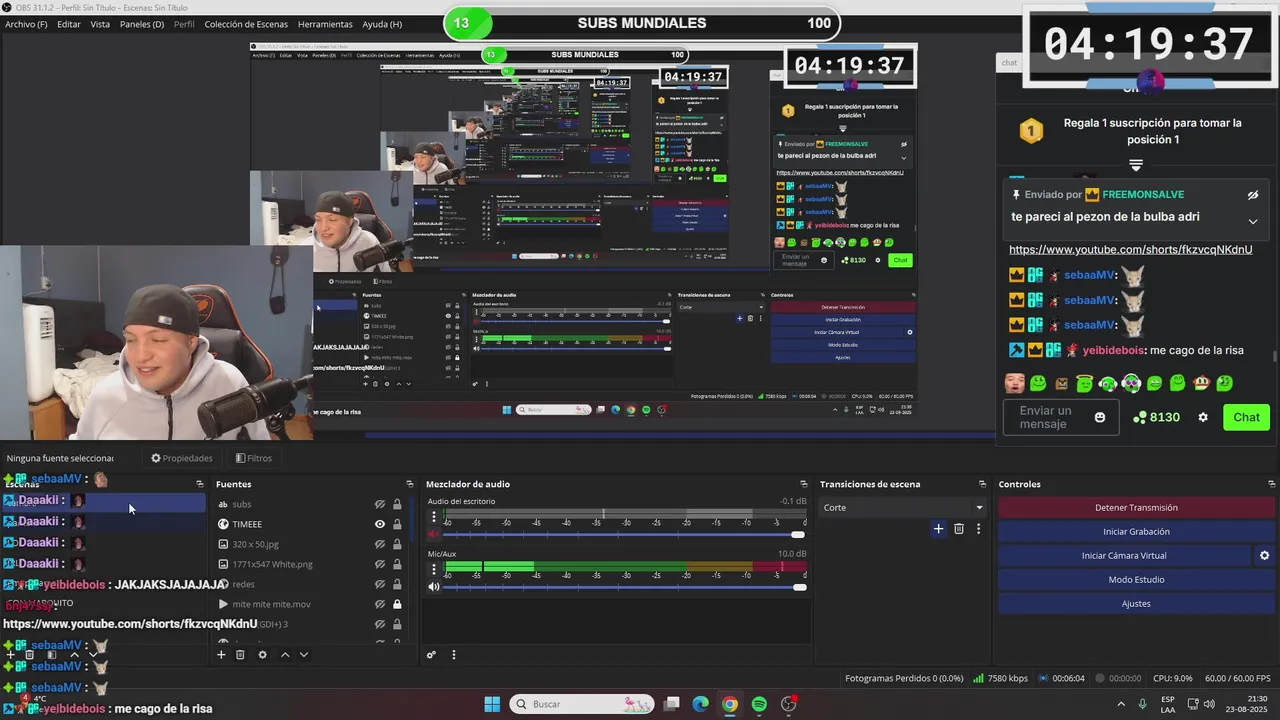Open the Paneles (D) menu
Screen dimensions: 1280x720
(142, 24)
